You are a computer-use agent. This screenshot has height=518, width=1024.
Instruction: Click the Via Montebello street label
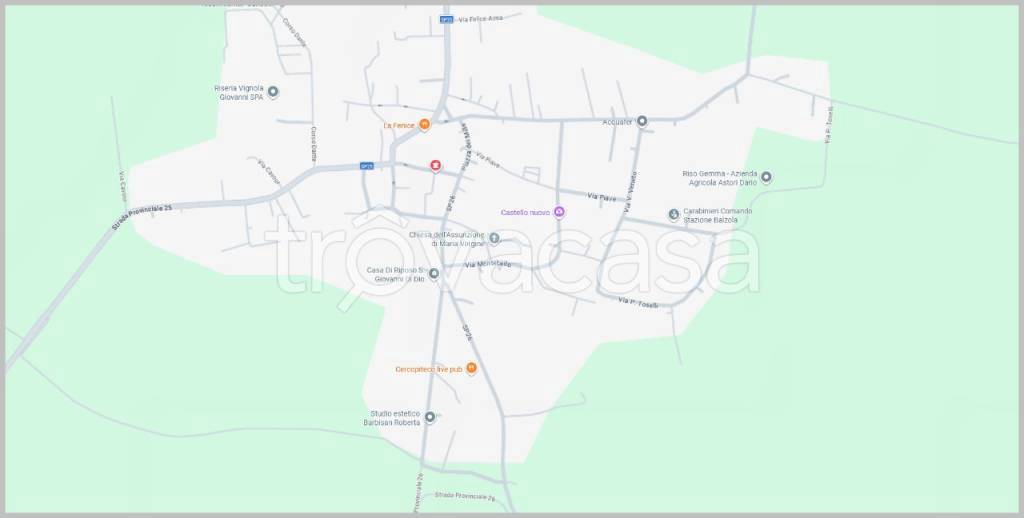click(x=488, y=264)
